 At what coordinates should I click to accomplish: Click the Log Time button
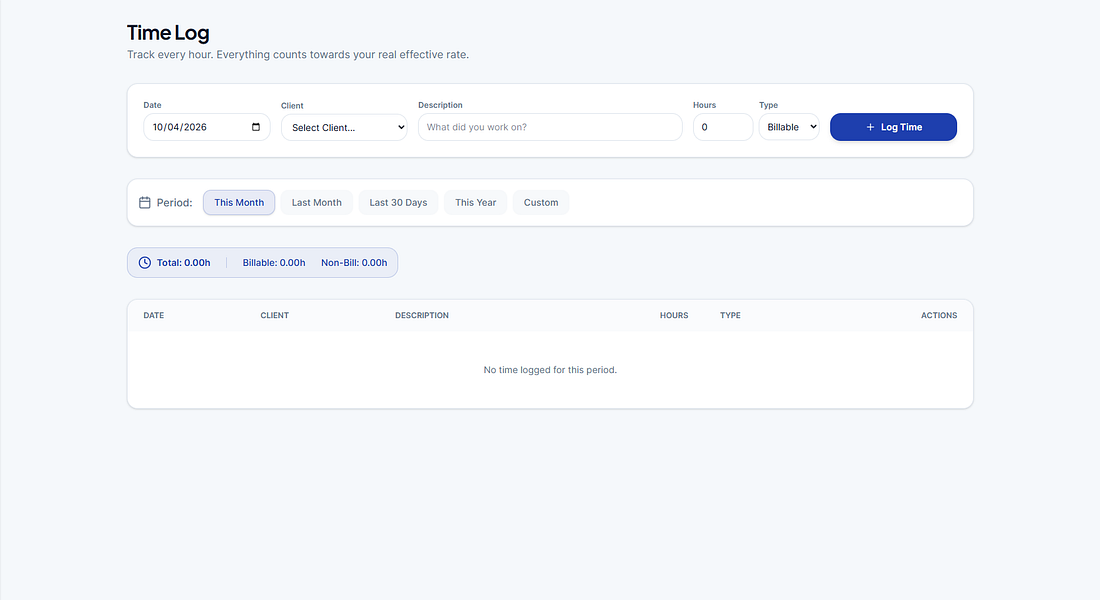(x=893, y=127)
